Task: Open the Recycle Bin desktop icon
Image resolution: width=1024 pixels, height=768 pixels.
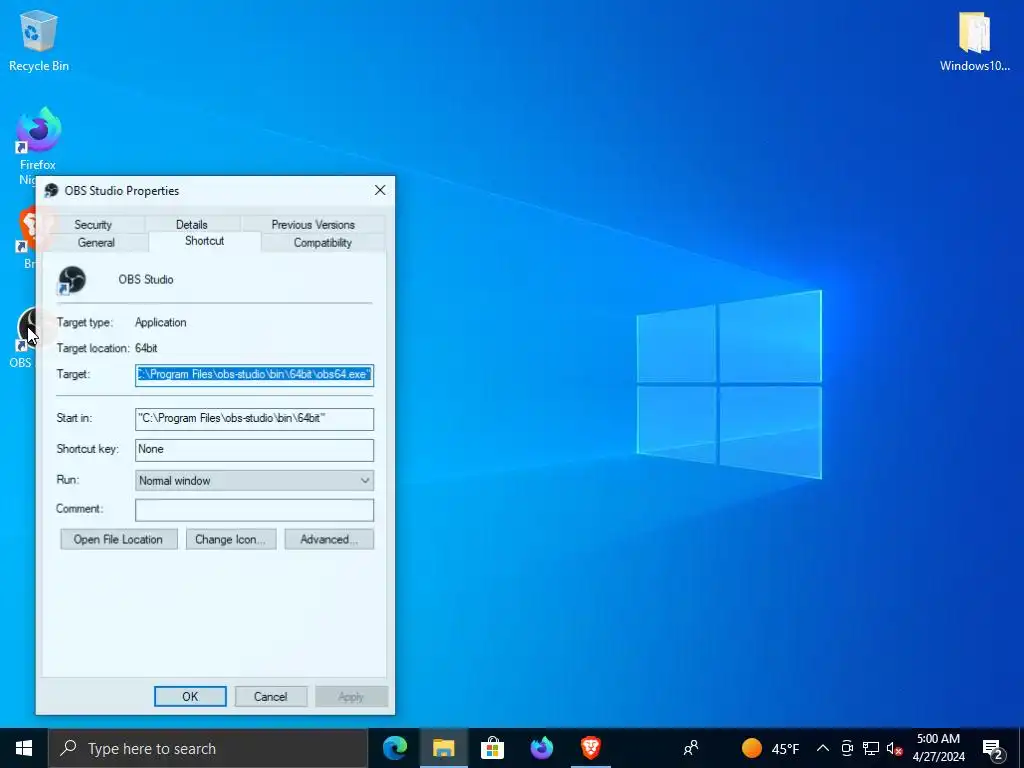Action: coord(39,40)
